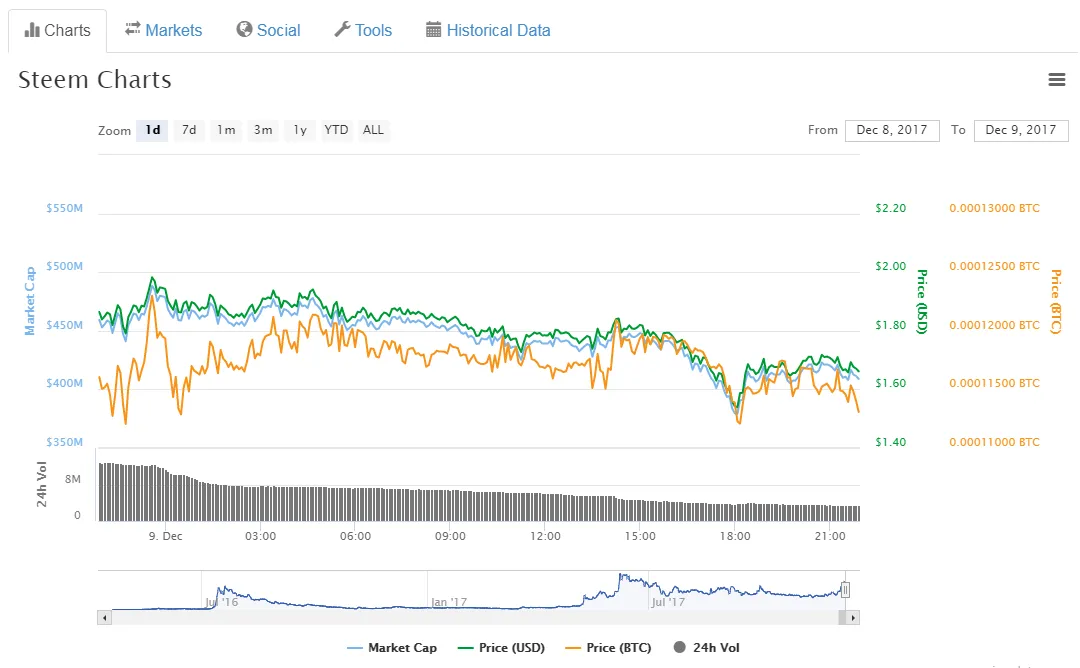The image size is (1080, 668).
Task: Click the Jan '17 region in navigator
Action: point(449,602)
